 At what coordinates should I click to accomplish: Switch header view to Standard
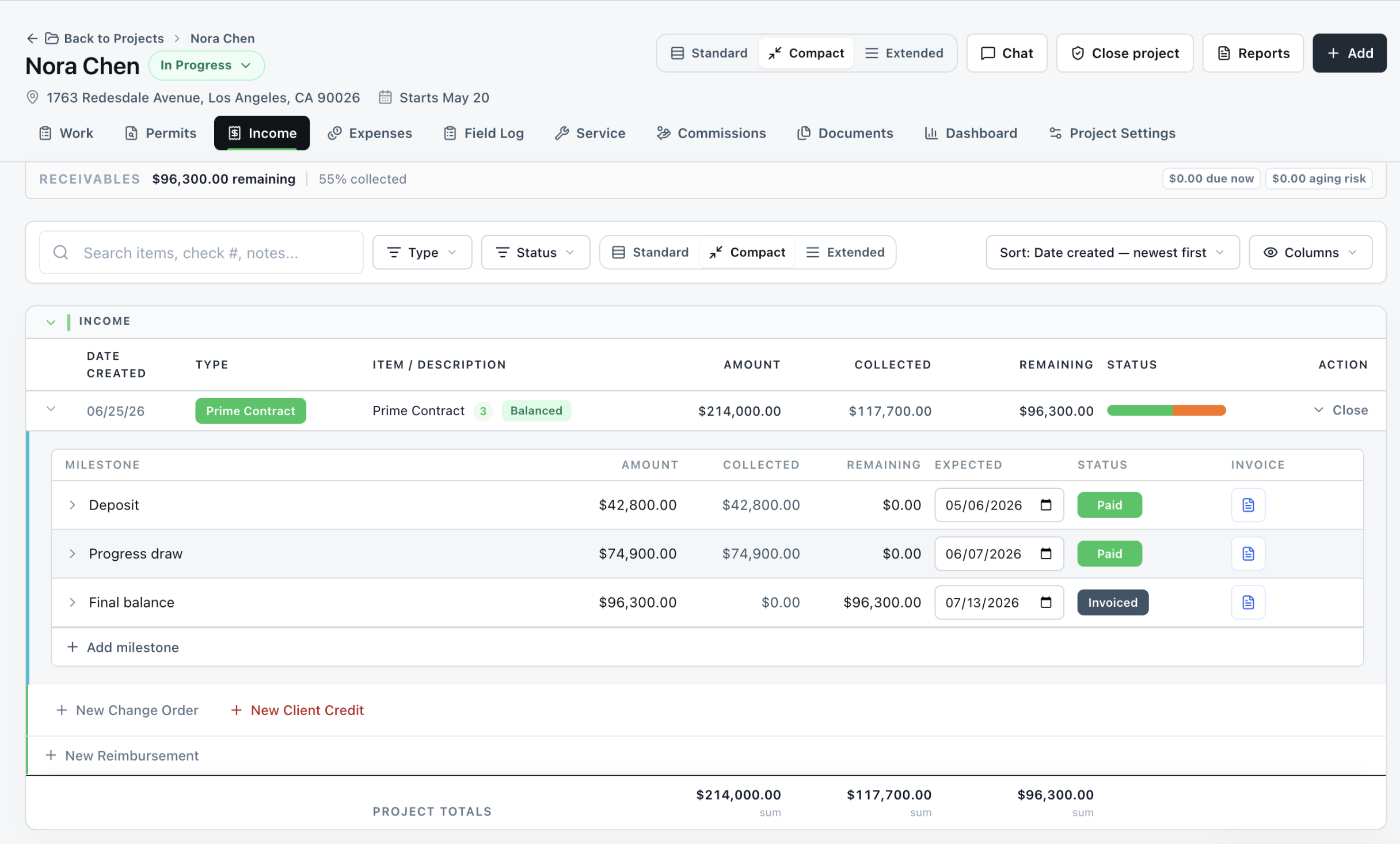(709, 53)
